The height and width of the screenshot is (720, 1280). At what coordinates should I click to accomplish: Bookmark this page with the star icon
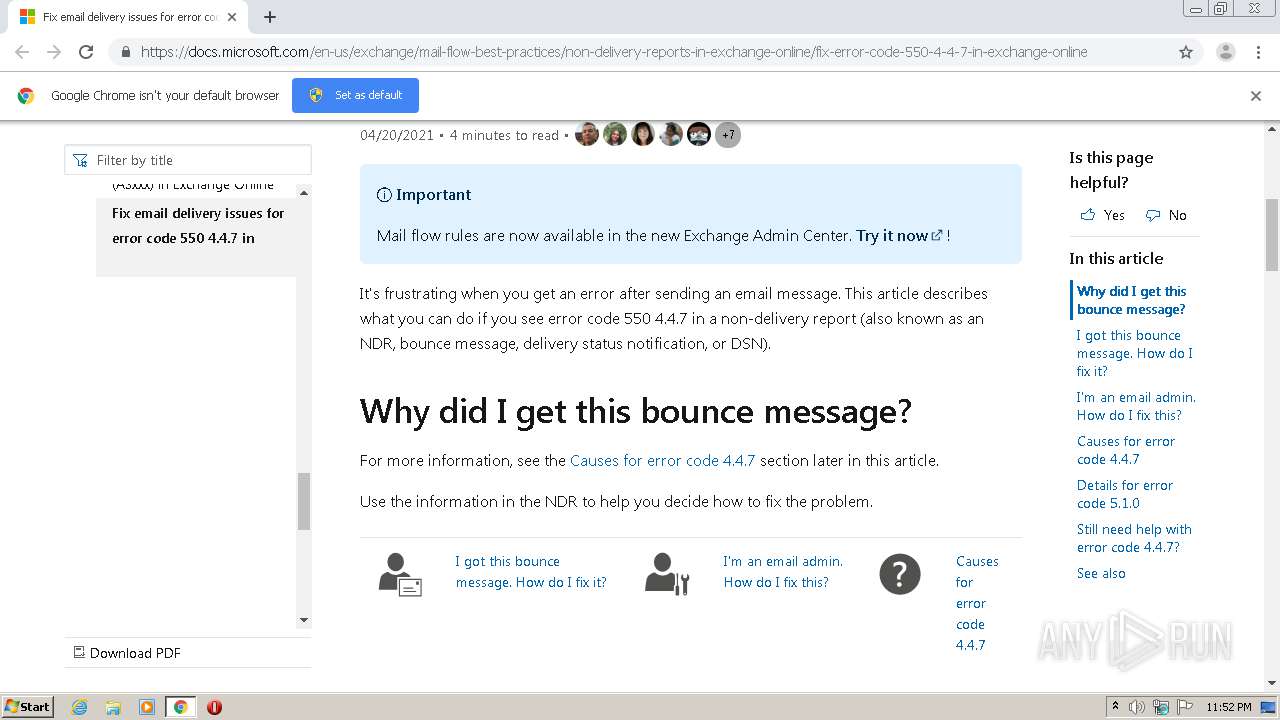coord(1186,52)
